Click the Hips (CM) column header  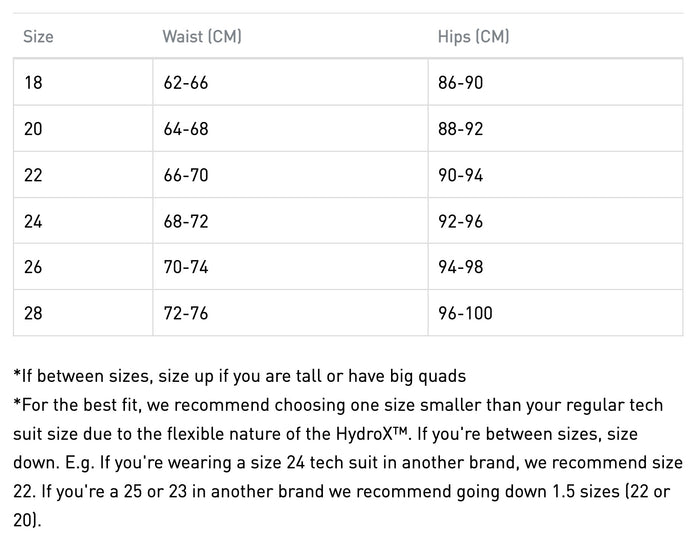click(473, 37)
